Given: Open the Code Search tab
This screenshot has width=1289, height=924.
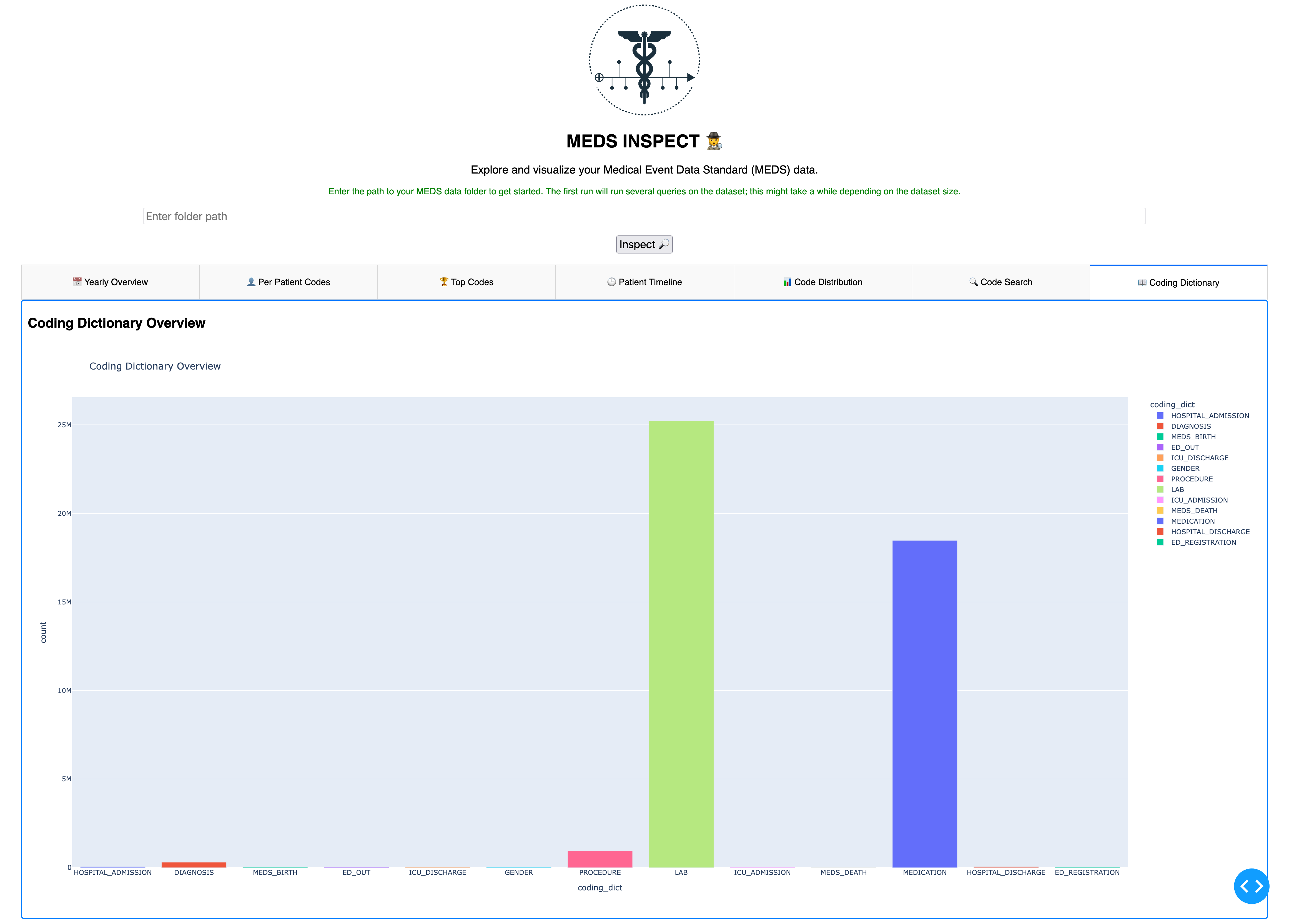Looking at the screenshot, I should point(1001,282).
